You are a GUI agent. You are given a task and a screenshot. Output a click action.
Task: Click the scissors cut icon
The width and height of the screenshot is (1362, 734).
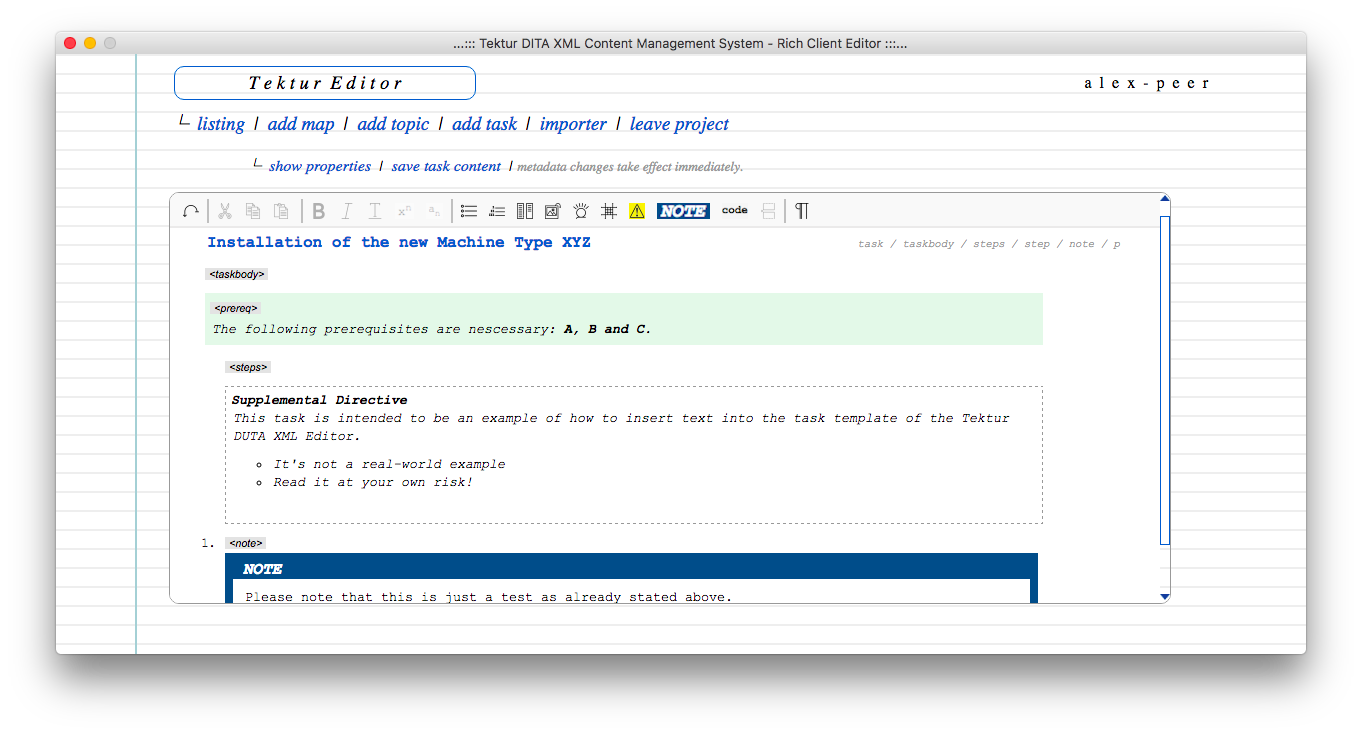tap(225, 211)
